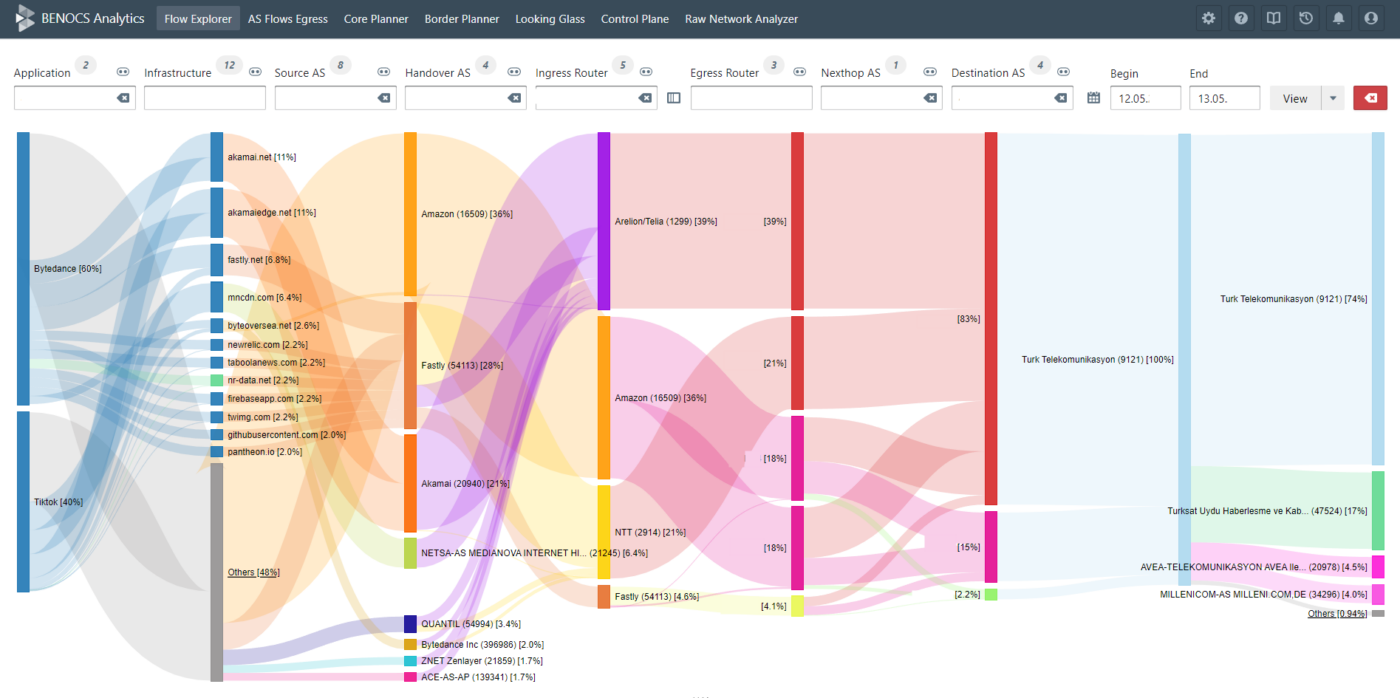
Task: Open the user account icon
Action: (1370, 18)
